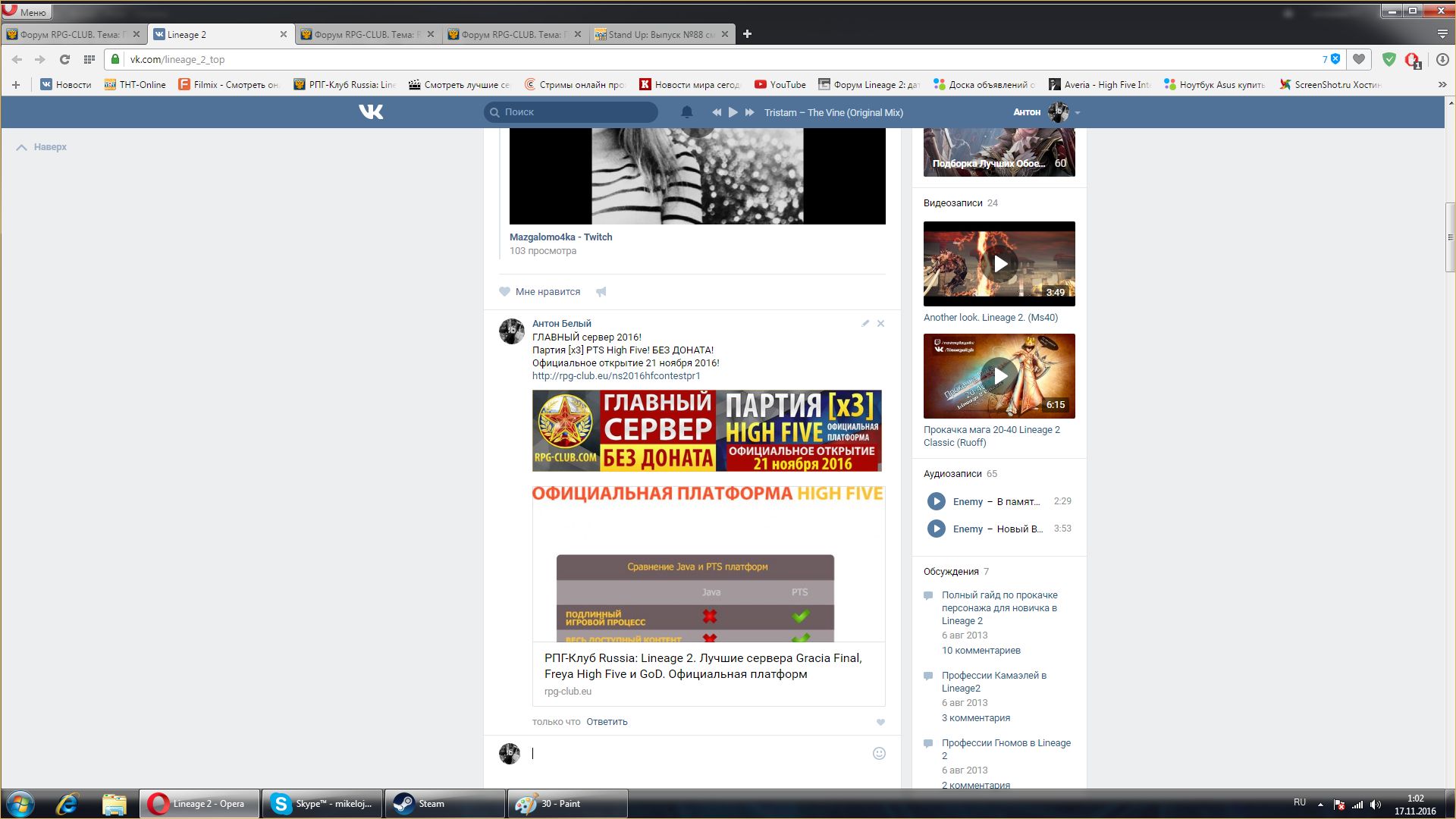Toggle bookmark heart in address bar

click(x=1359, y=59)
